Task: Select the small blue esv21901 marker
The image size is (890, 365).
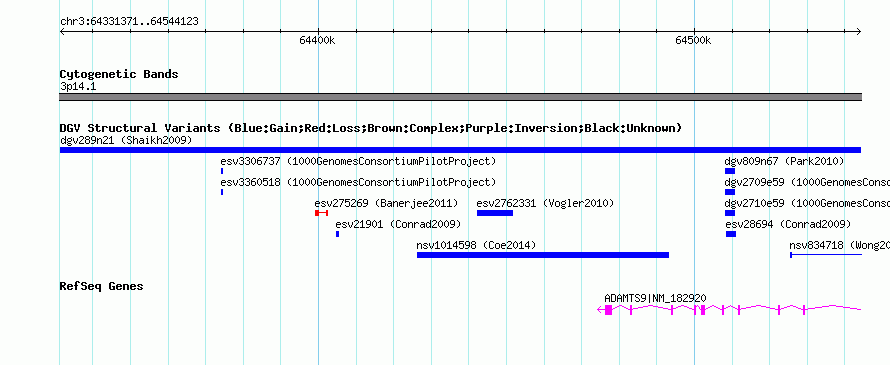Action: [x=337, y=234]
